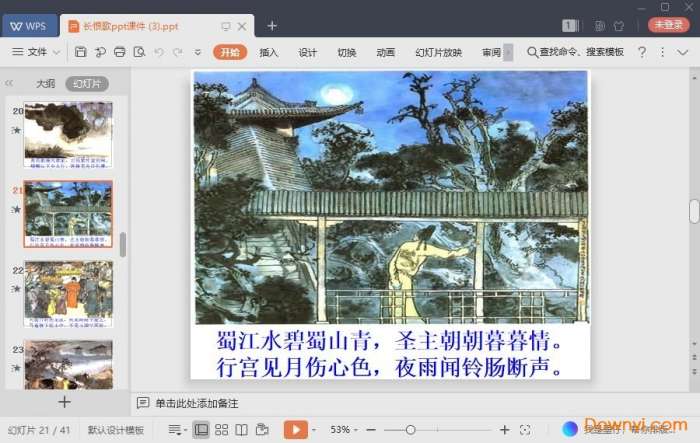Click the zoom slider handle
700x443 pixels.
click(x=411, y=430)
